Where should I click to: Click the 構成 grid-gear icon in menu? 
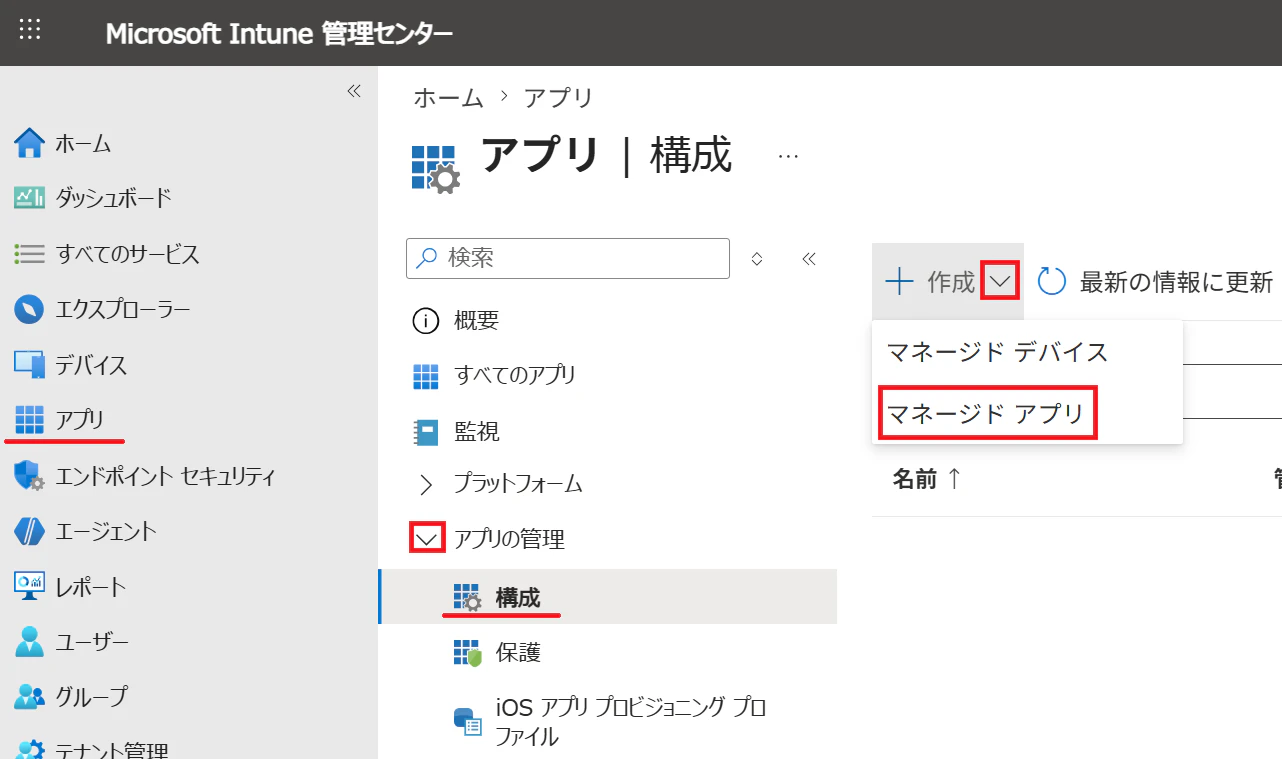coord(467,598)
